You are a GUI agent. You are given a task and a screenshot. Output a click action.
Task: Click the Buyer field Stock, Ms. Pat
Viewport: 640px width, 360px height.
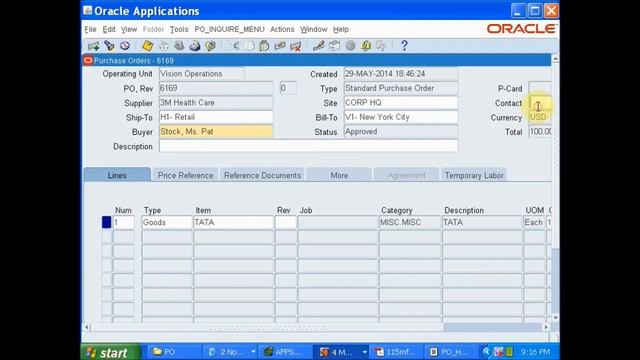tap(216, 132)
